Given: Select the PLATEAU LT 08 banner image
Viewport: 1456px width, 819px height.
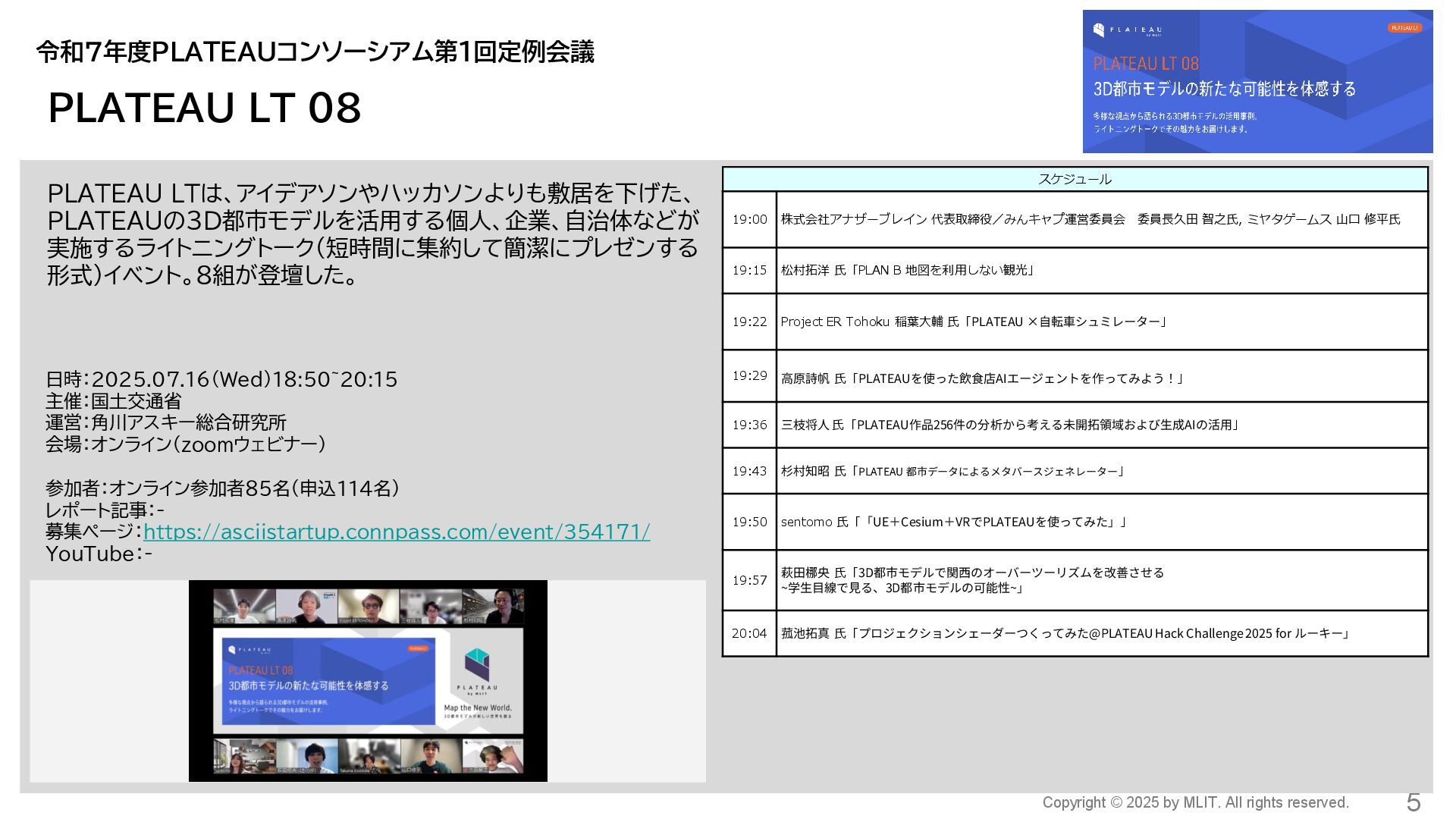Looking at the screenshot, I should click(x=1257, y=82).
